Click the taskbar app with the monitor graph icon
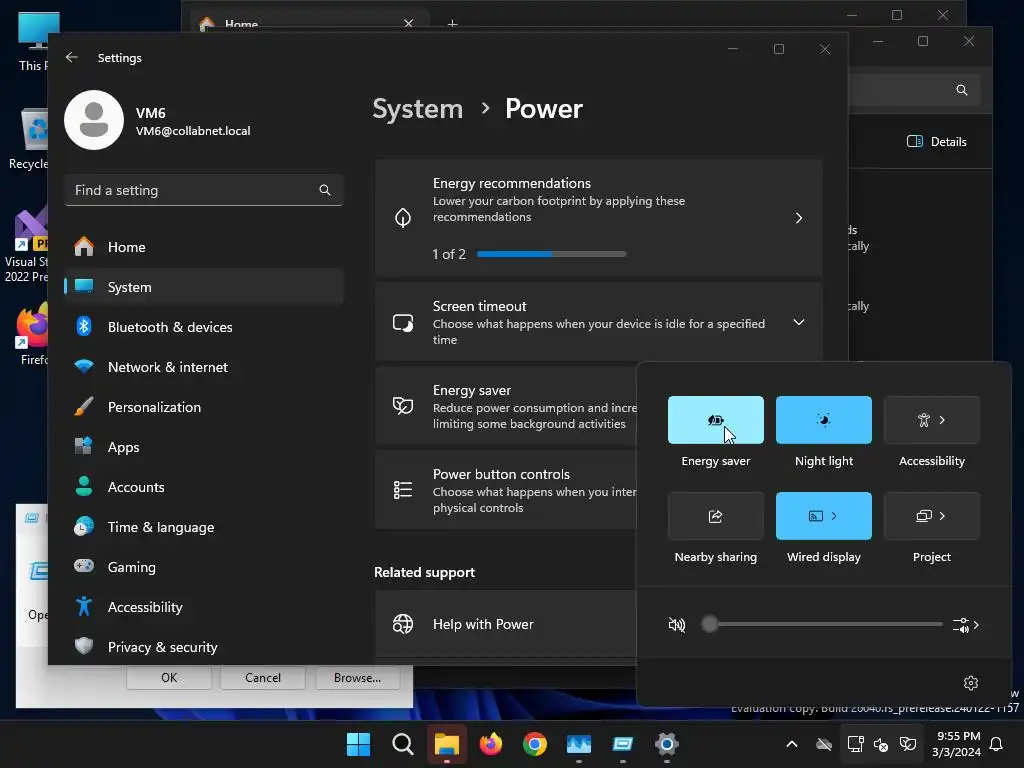This screenshot has width=1024, height=768. [x=579, y=744]
